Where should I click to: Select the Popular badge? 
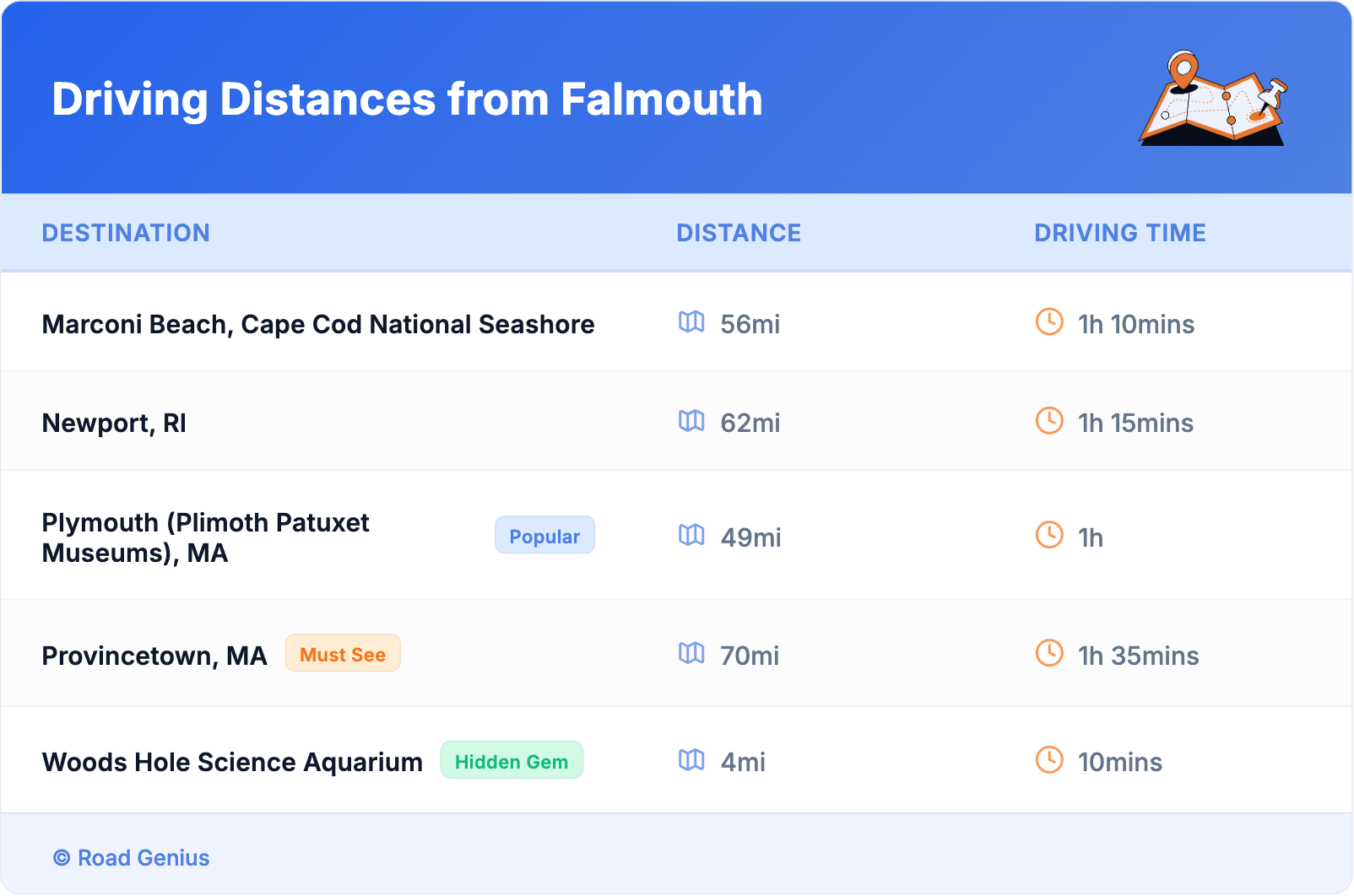(x=544, y=536)
